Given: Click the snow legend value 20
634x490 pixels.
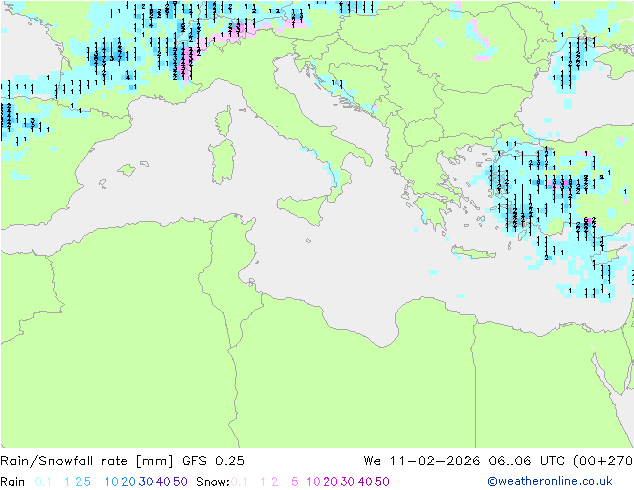Looking at the screenshot, I should 330,482.
